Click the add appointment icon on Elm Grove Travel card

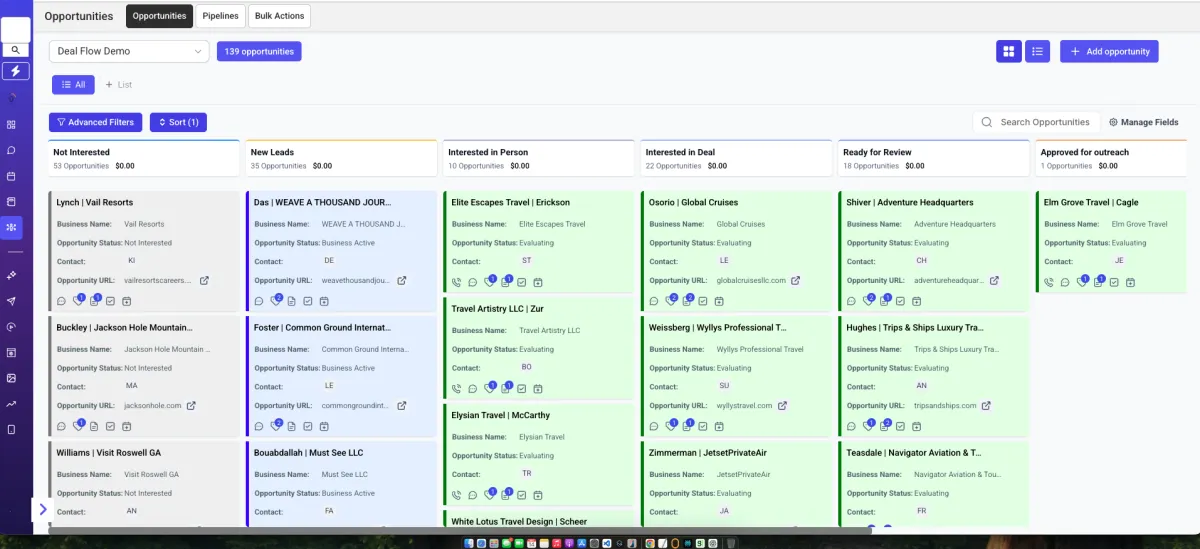pos(1130,283)
